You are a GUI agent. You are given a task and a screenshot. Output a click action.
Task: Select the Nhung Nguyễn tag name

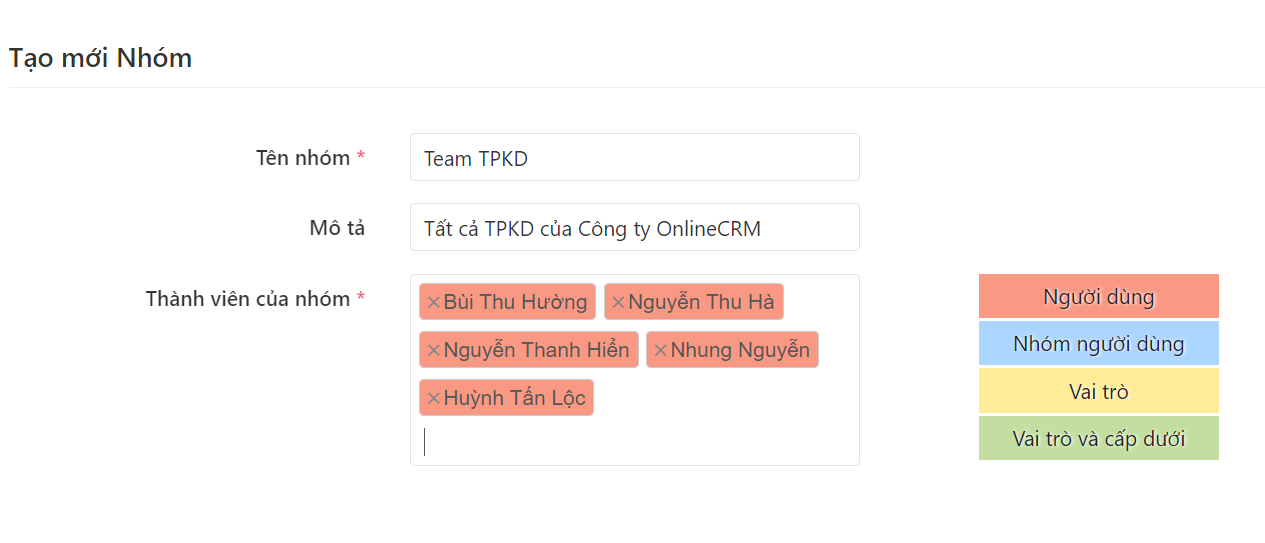click(x=740, y=350)
